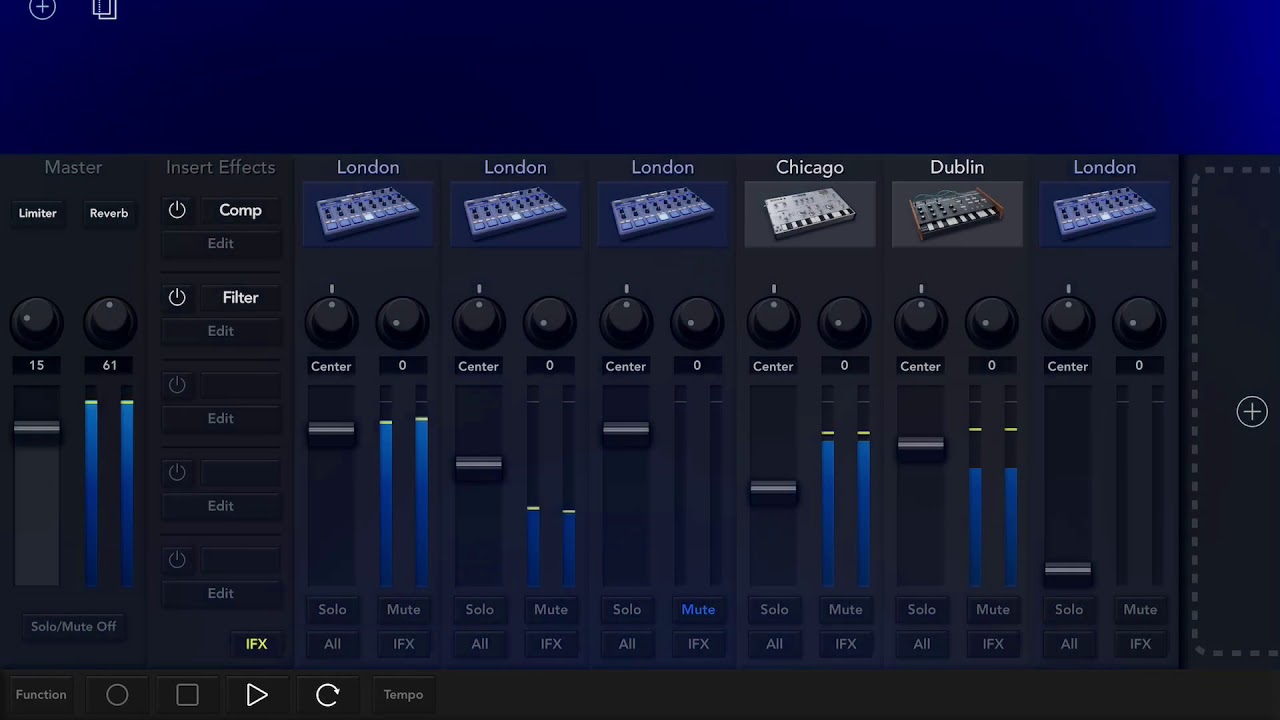Choose an effect for empty fifth insert slot
This screenshot has width=1280, height=720.
(x=240, y=560)
